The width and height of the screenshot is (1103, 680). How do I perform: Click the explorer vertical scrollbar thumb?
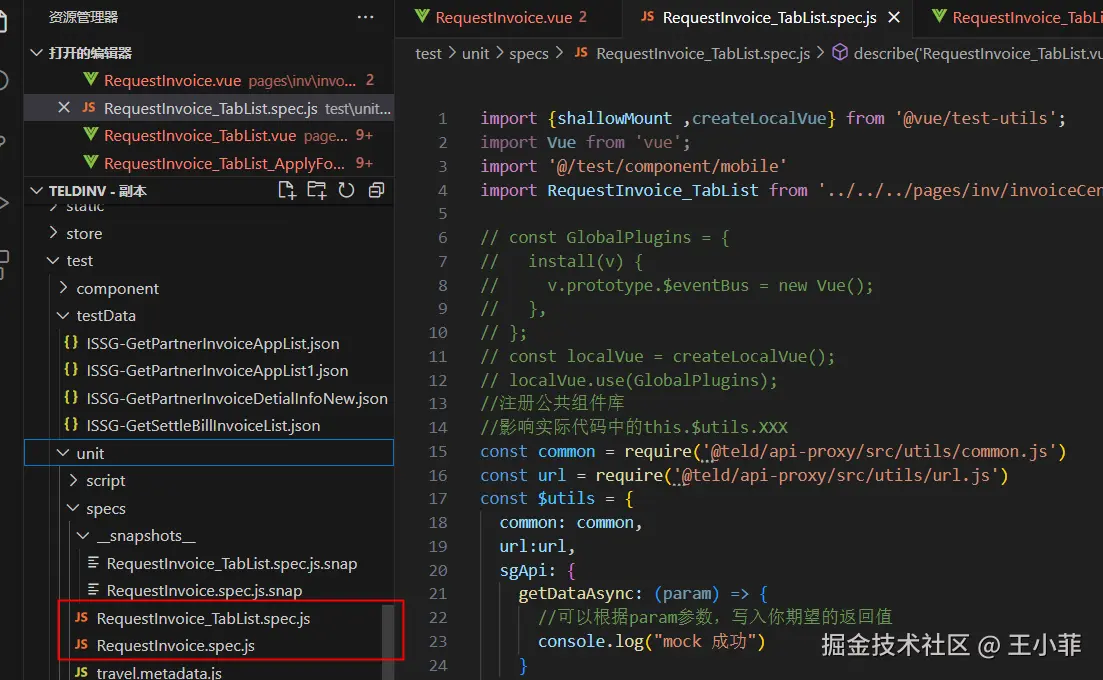coord(388,641)
